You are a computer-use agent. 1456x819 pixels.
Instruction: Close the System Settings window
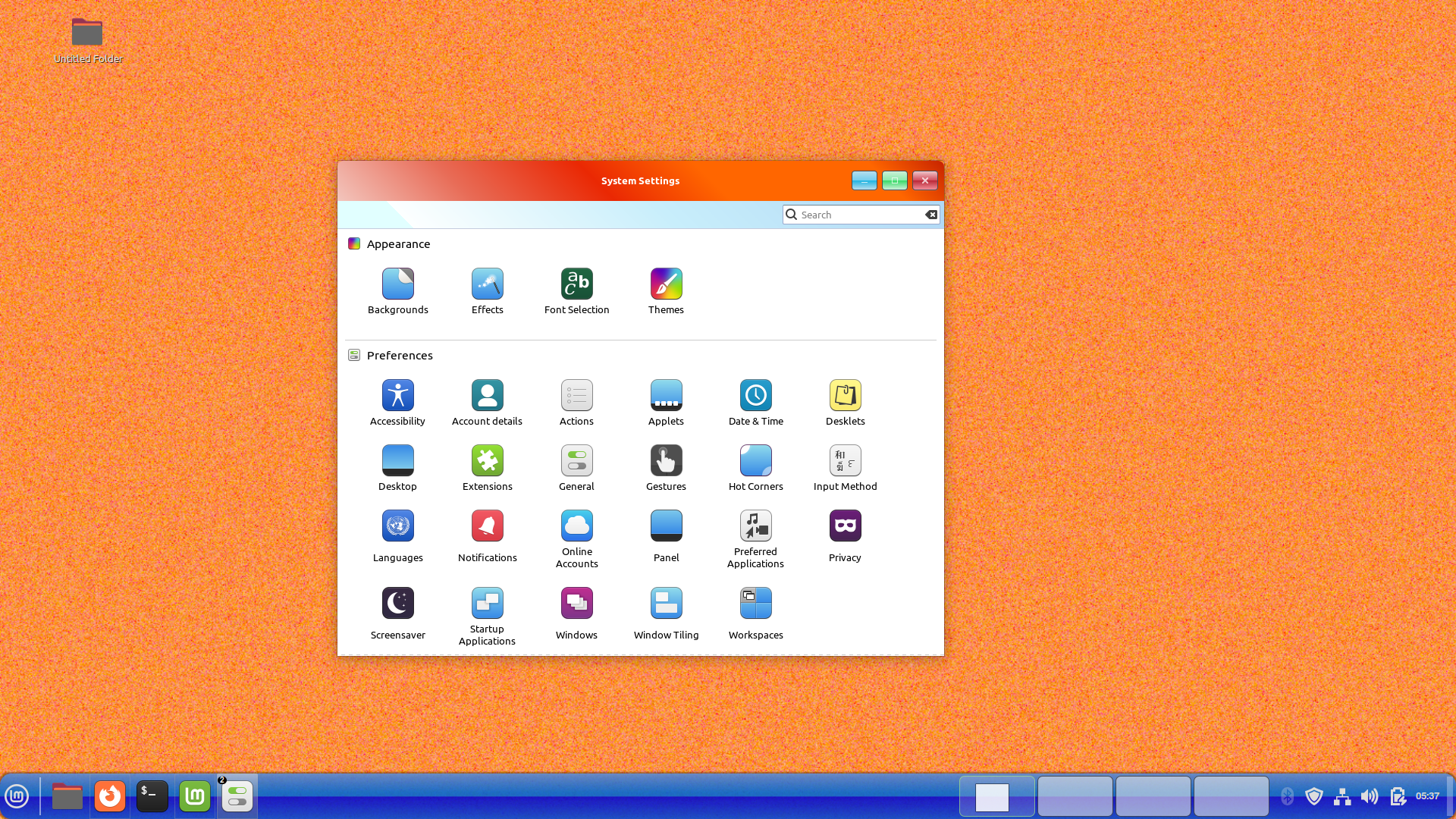(x=925, y=180)
